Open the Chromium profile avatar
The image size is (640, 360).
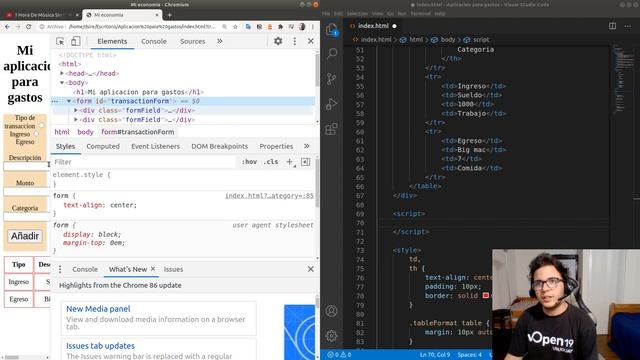click(302, 27)
